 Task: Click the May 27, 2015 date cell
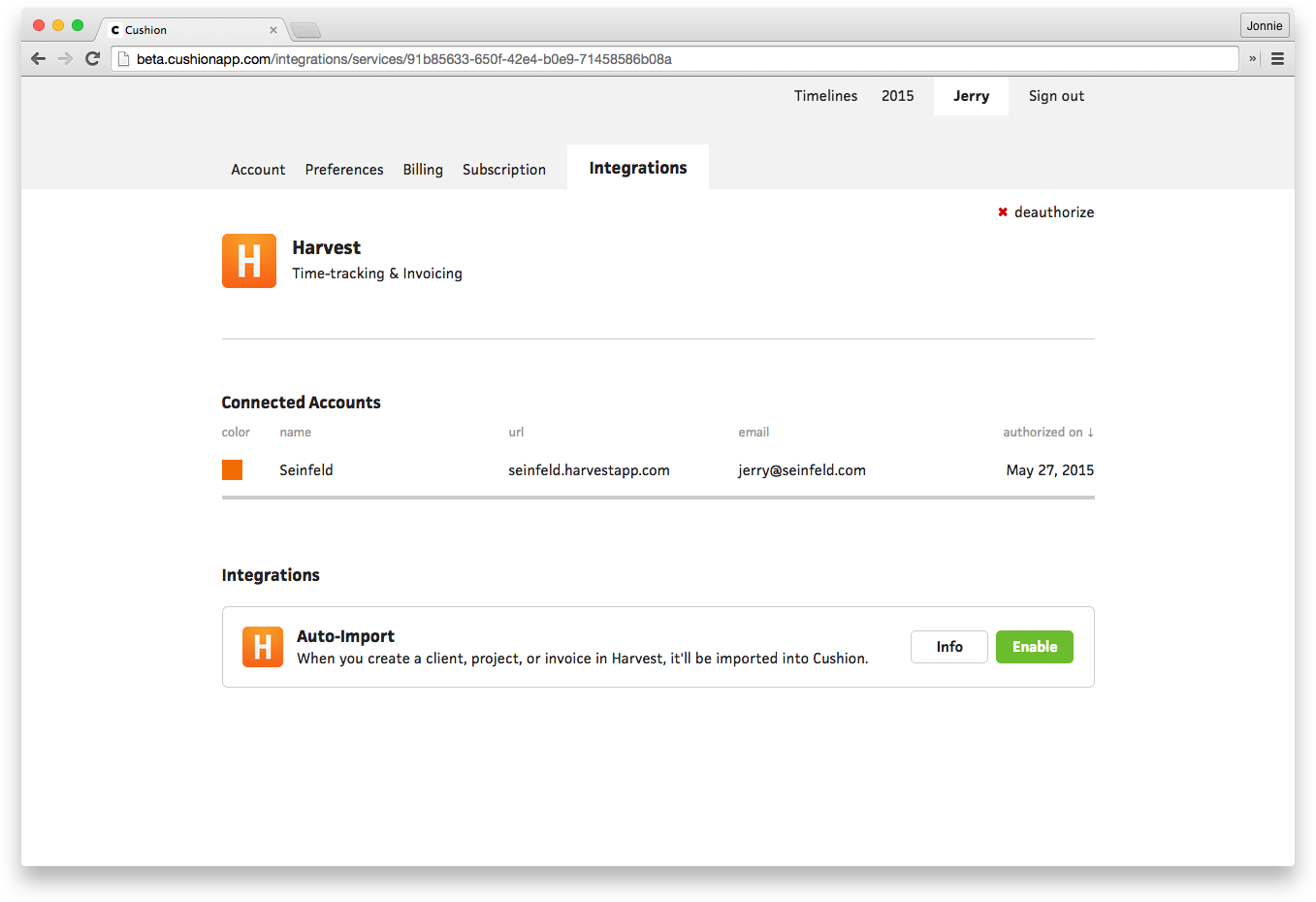(x=1050, y=470)
